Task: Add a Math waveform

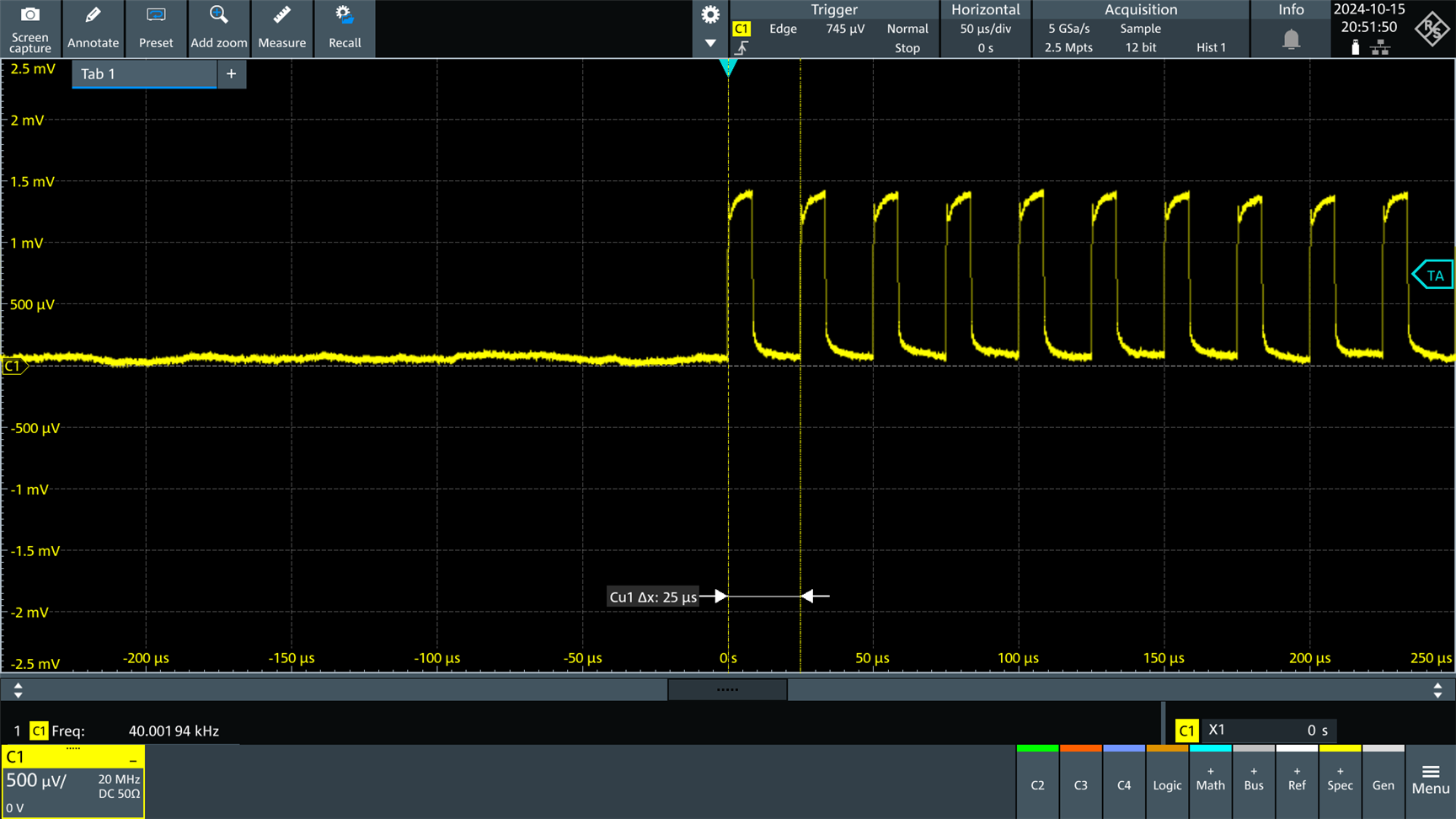Action: click(x=1211, y=781)
